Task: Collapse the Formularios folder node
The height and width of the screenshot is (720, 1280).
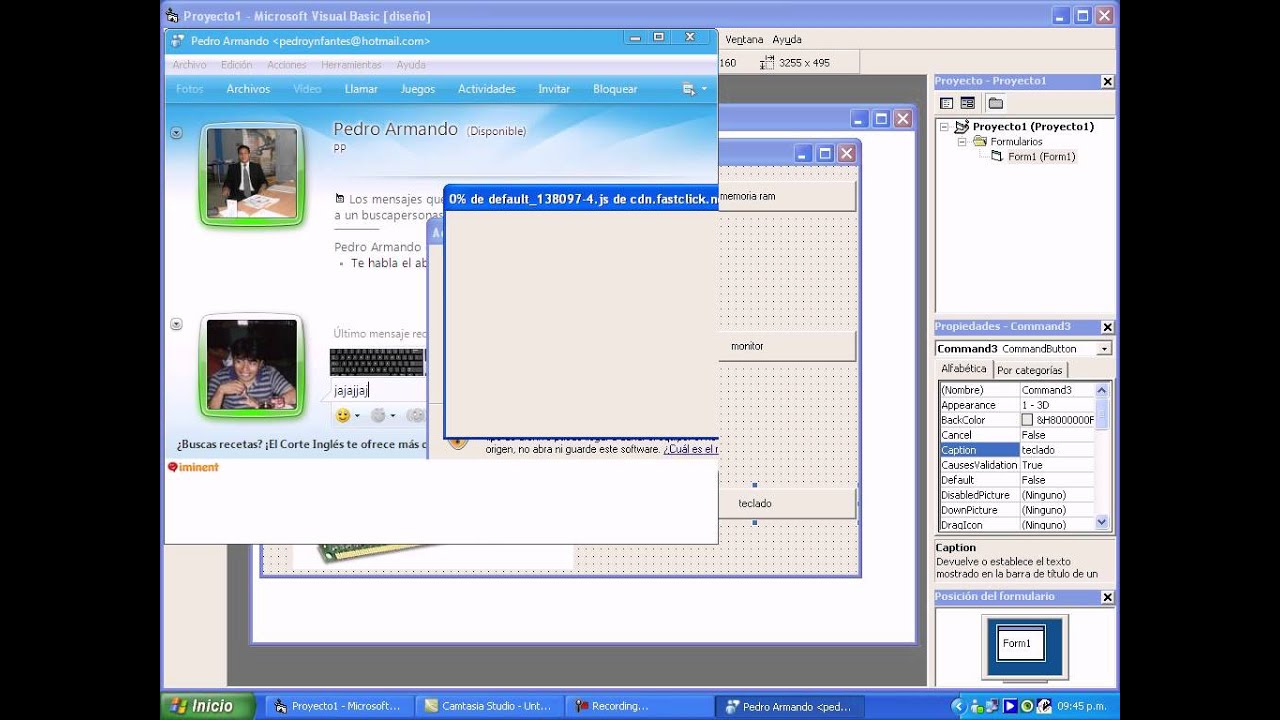Action: click(x=962, y=141)
